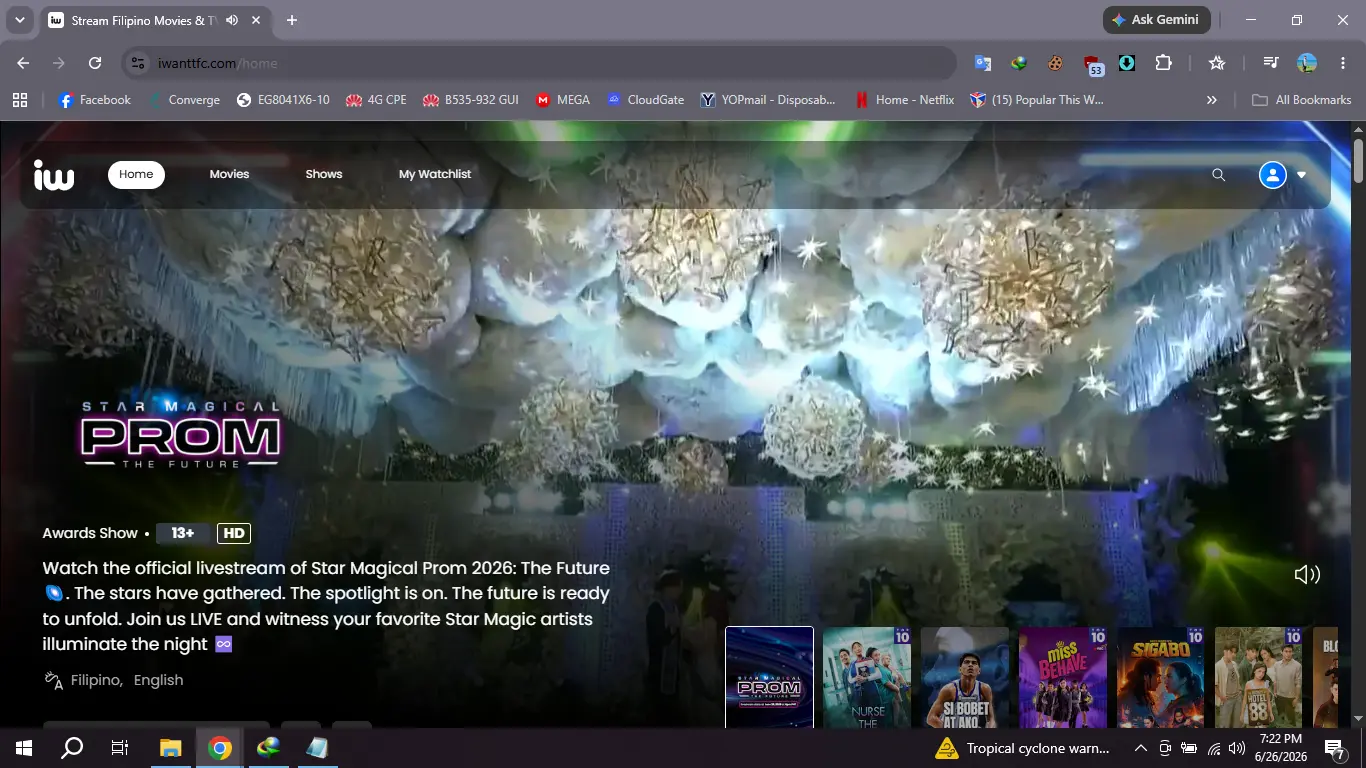This screenshot has width=1366, height=768.
Task: Click the browser forward arrow
Action: pos(59,63)
